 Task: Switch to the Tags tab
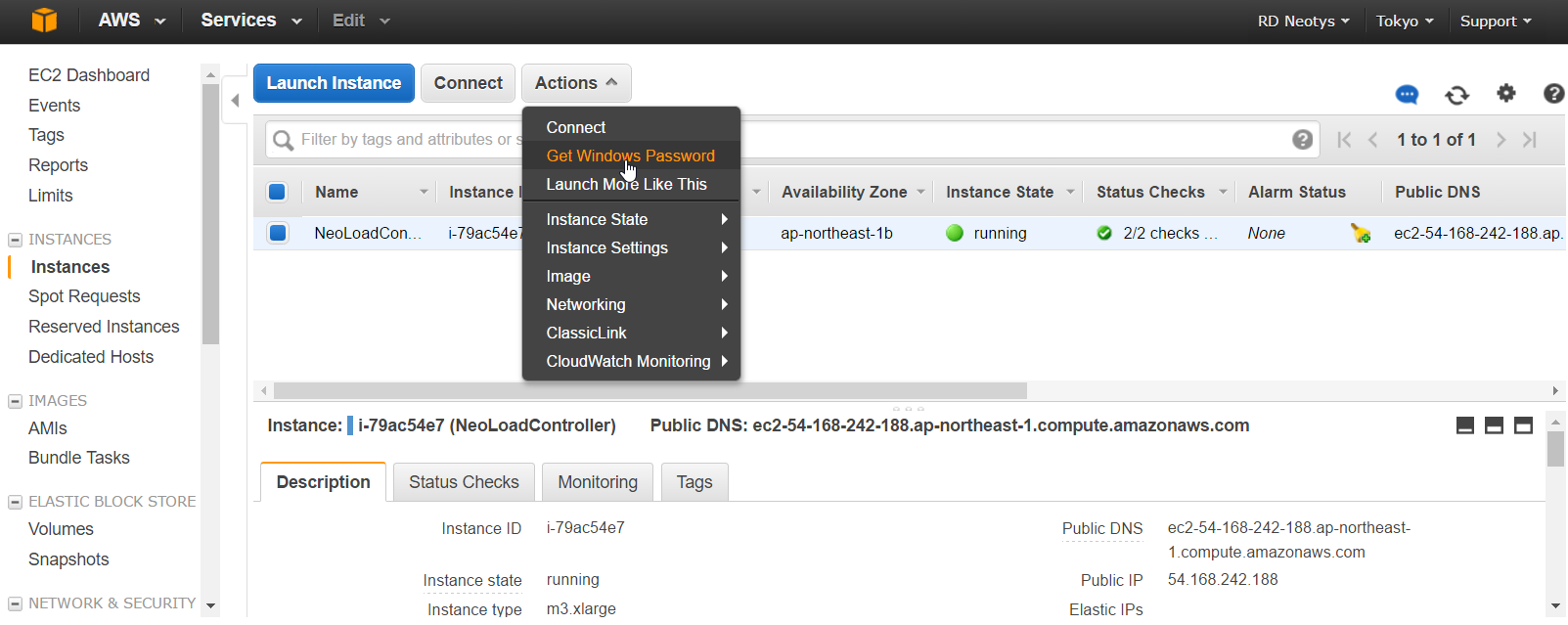click(694, 482)
